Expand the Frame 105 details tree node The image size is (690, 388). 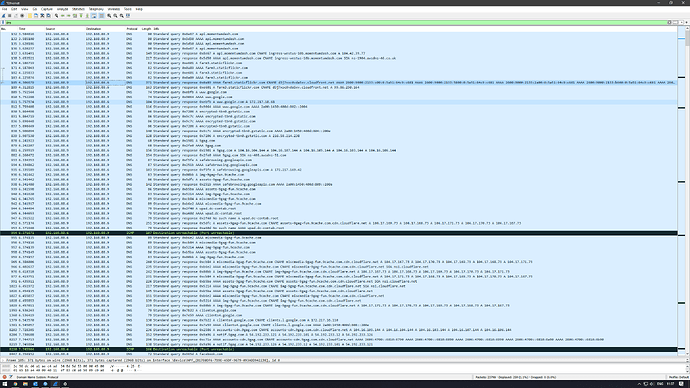pos(3,360)
